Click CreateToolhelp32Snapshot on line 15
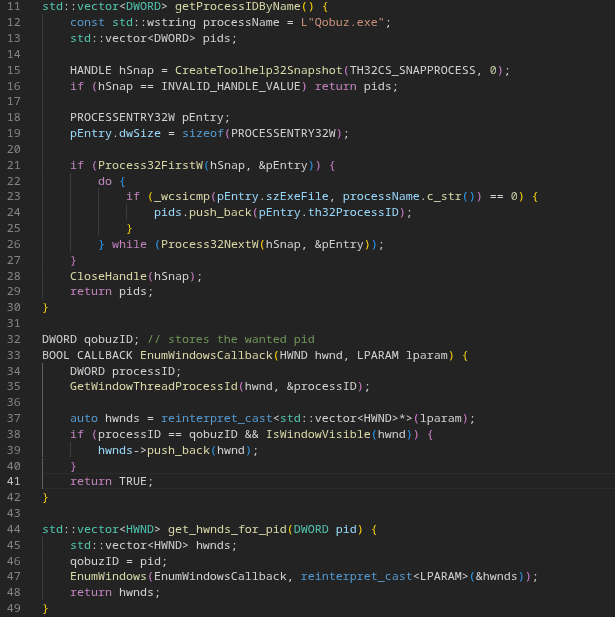The image size is (615, 617). 259,70
